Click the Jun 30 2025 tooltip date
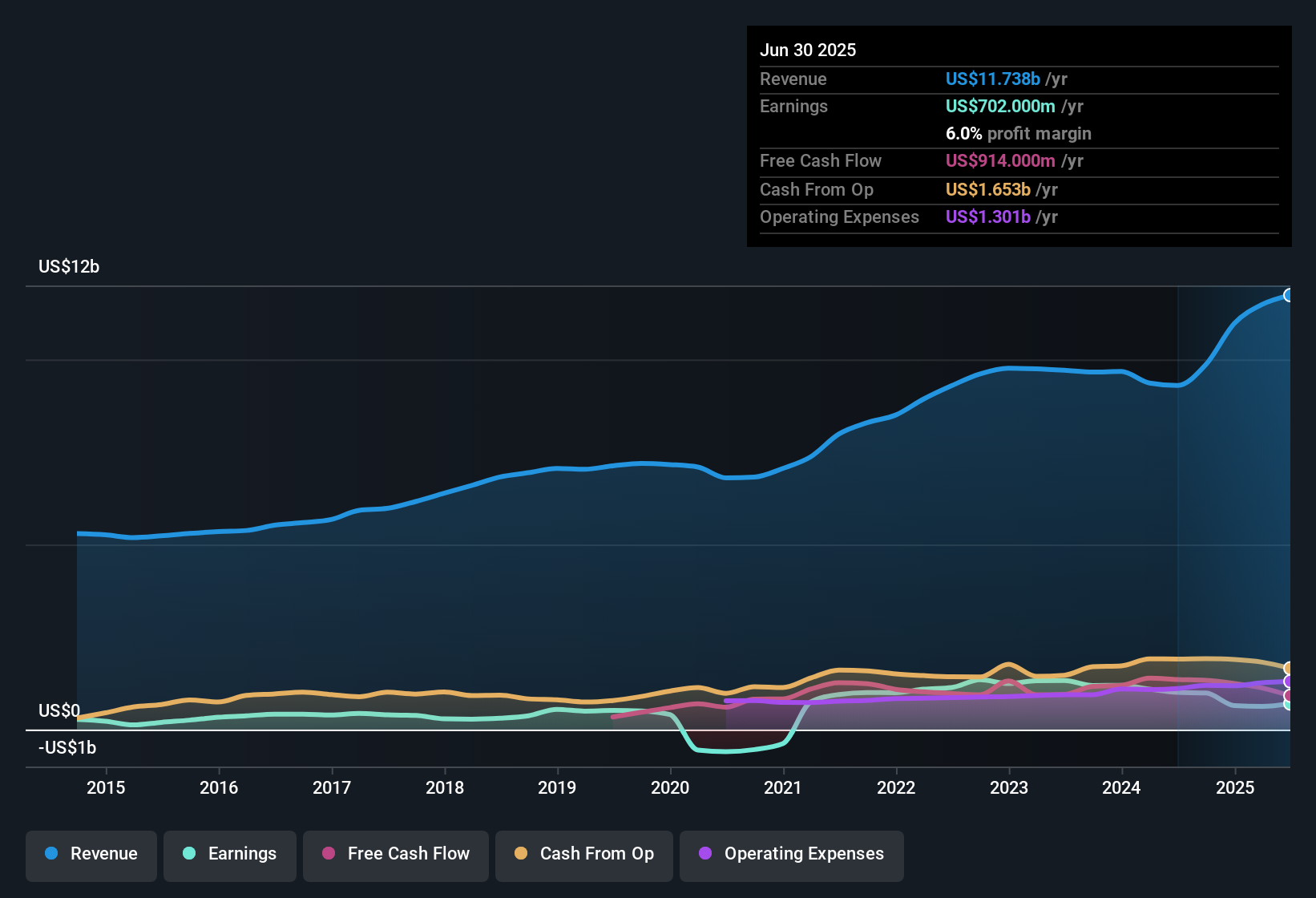 pos(808,50)
